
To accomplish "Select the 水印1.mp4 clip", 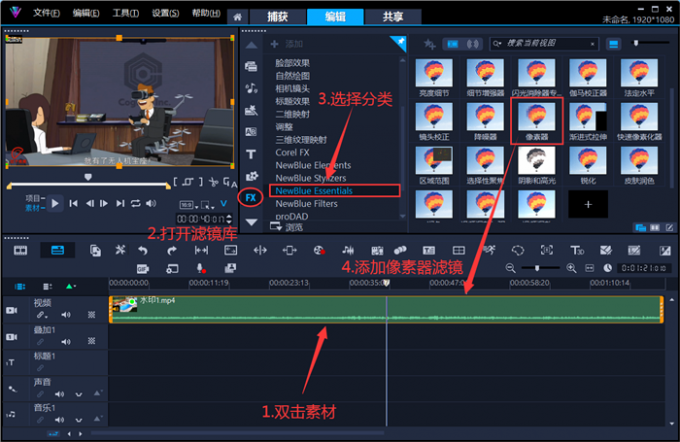I will pos(386,309).
